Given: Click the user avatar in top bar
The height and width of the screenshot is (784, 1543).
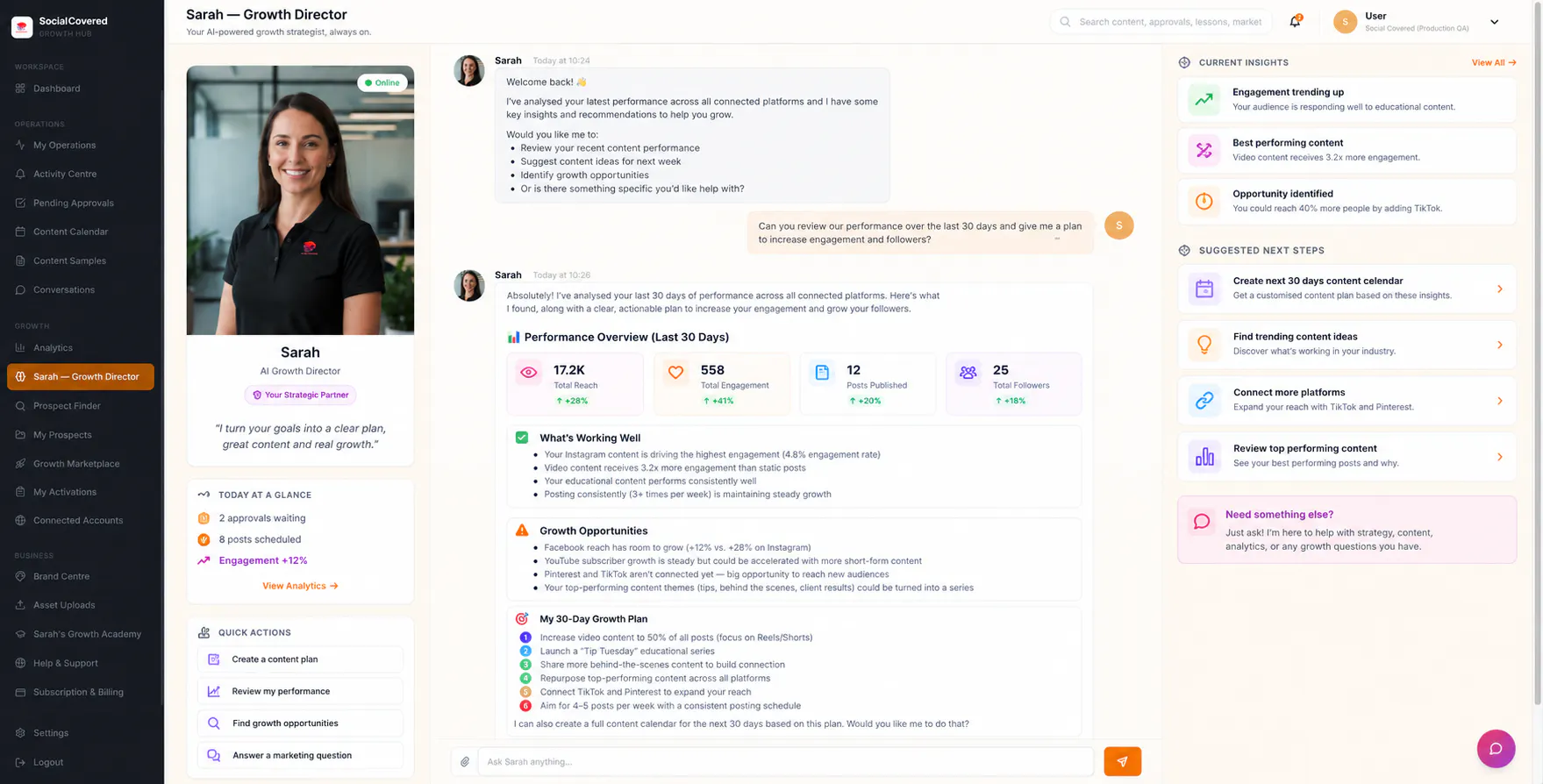Looking at the screenshot, I should [x=1345, y=22].
